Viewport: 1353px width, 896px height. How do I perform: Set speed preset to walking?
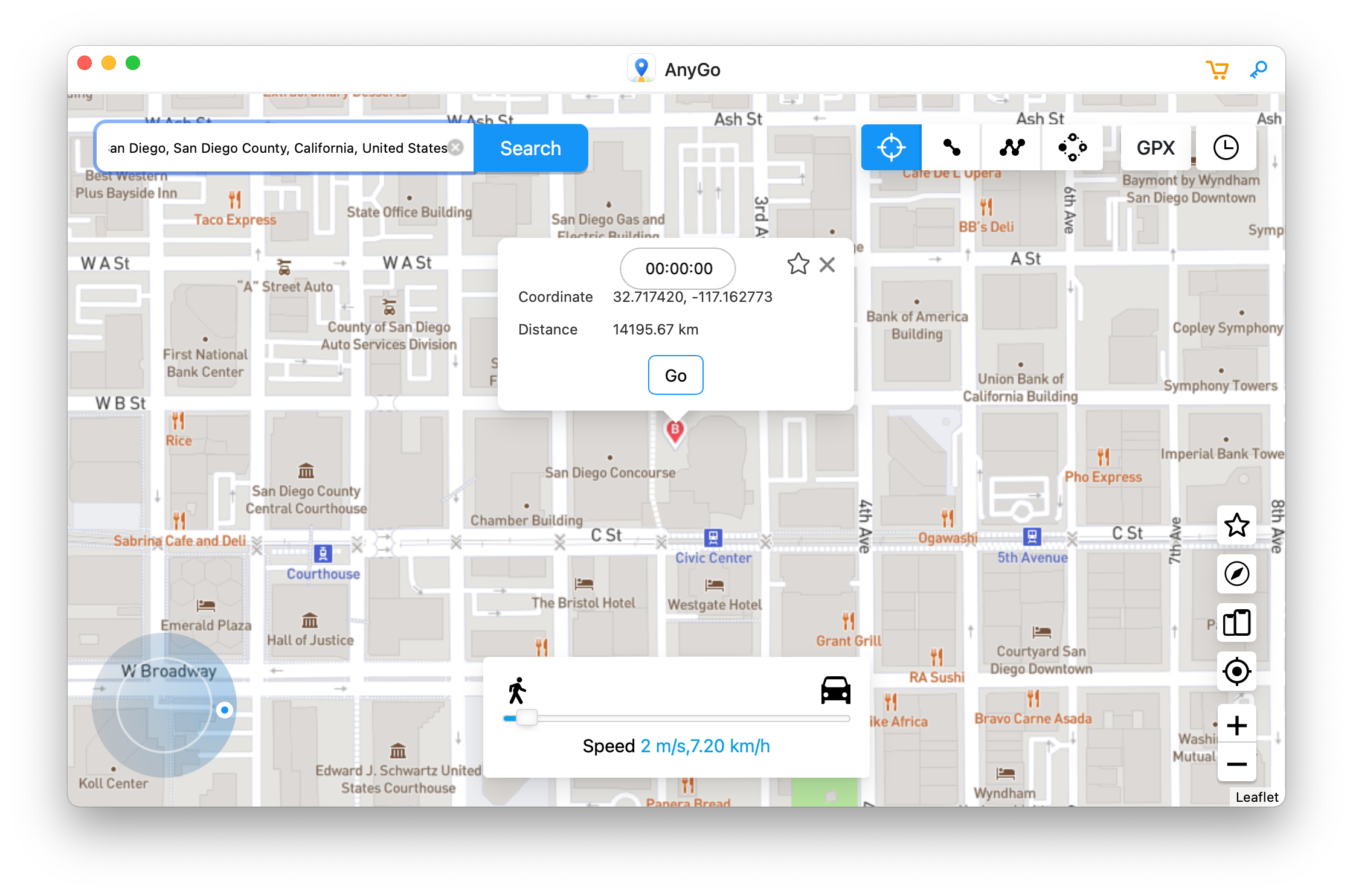pos(516,690)
